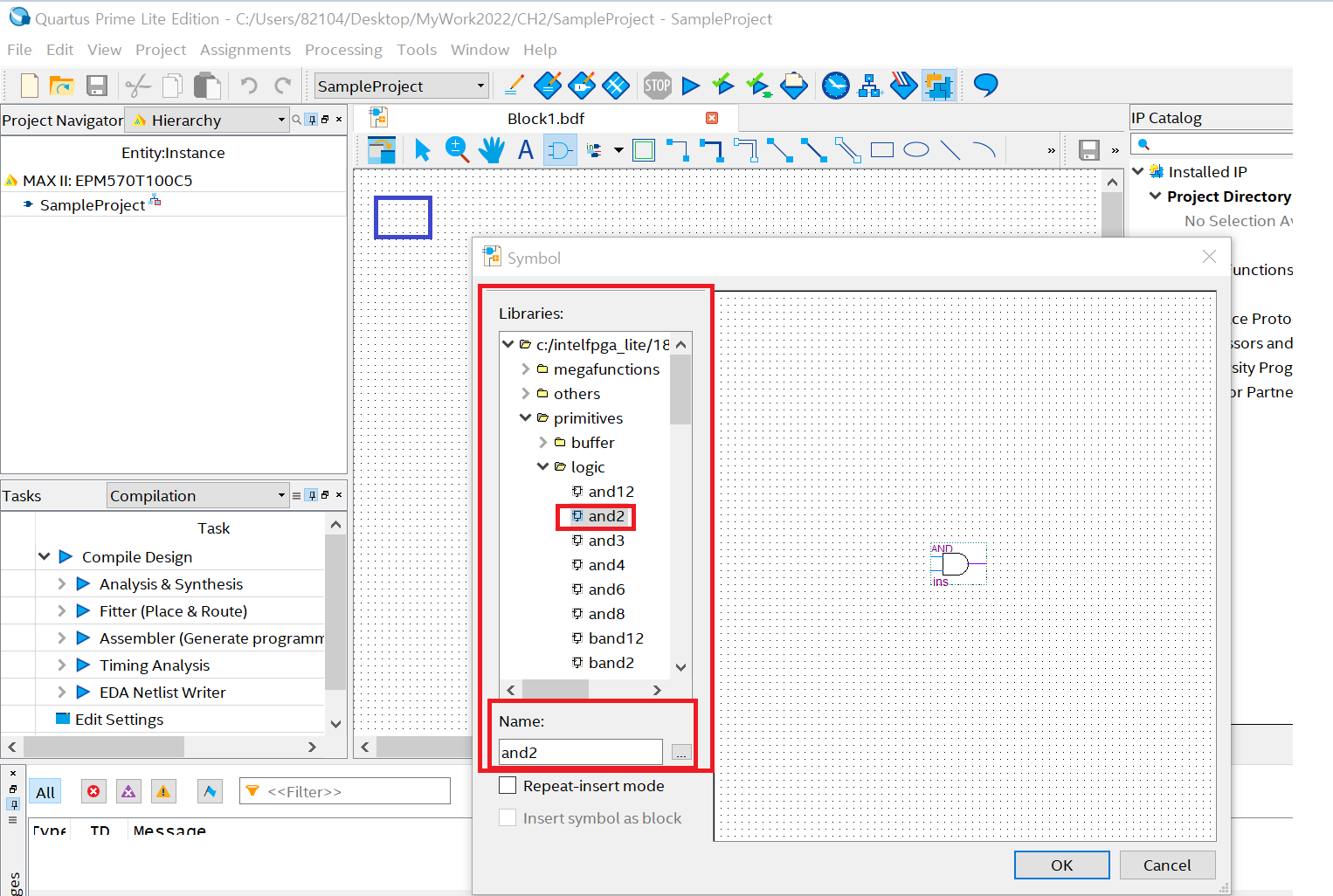Click the IP Catalog search field
Screen dimensions: 1333x896
coord(1212,144)
